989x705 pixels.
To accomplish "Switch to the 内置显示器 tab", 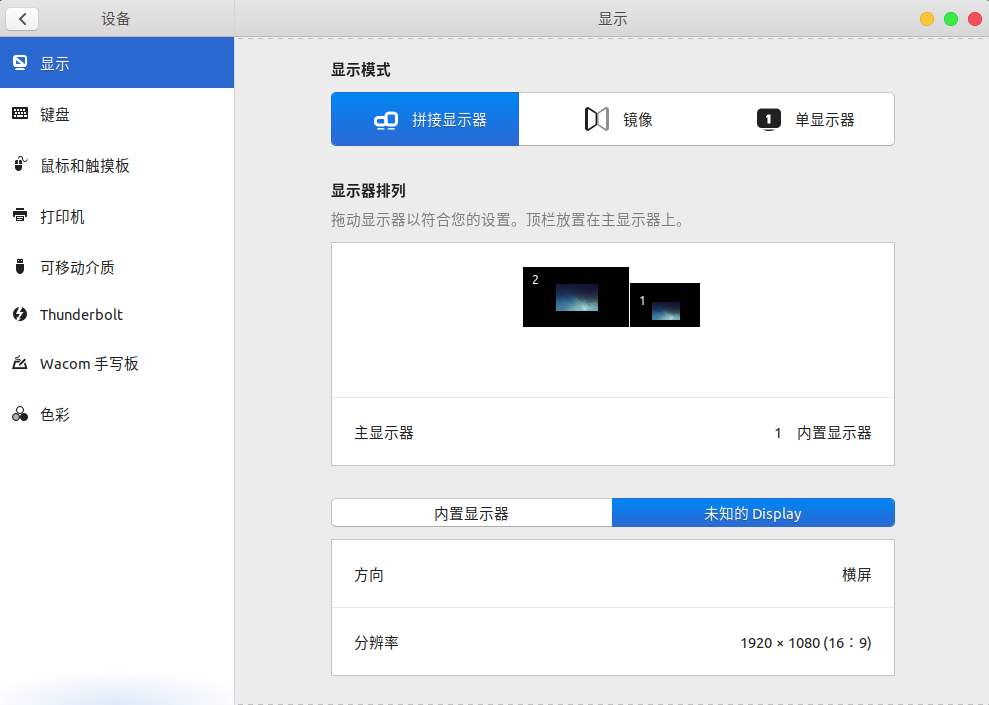I will (471, 513).
